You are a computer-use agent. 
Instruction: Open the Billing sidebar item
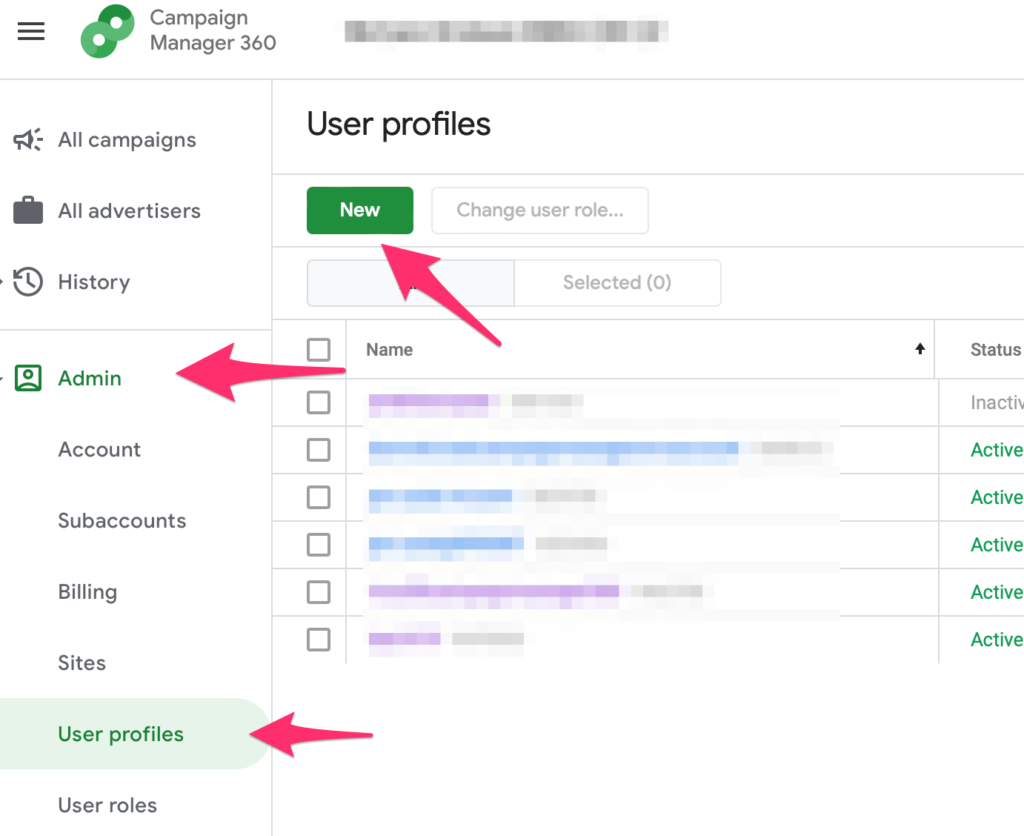click(x=88, y=592)
